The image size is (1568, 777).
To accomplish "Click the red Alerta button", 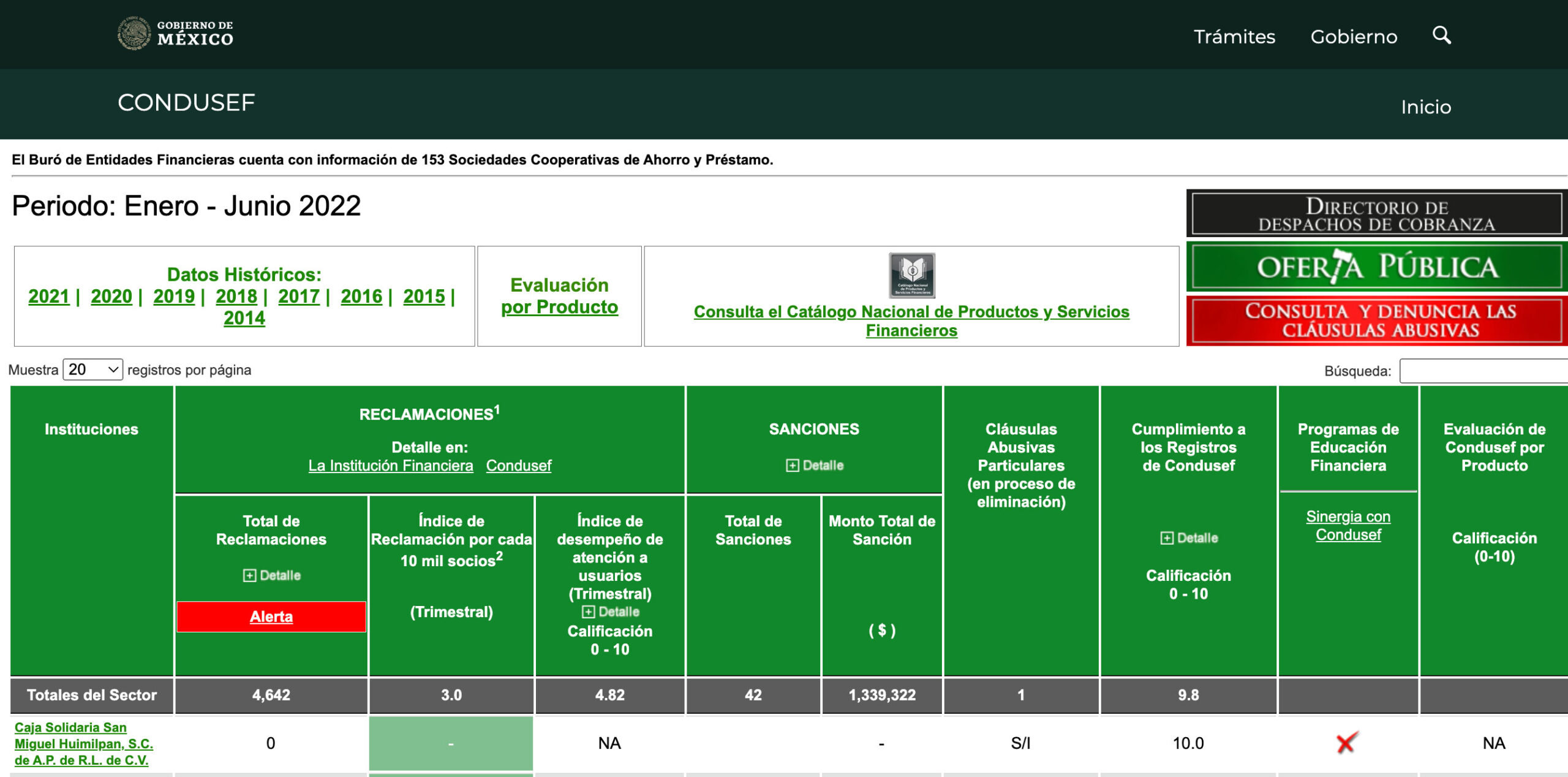I will coord(271,616).
